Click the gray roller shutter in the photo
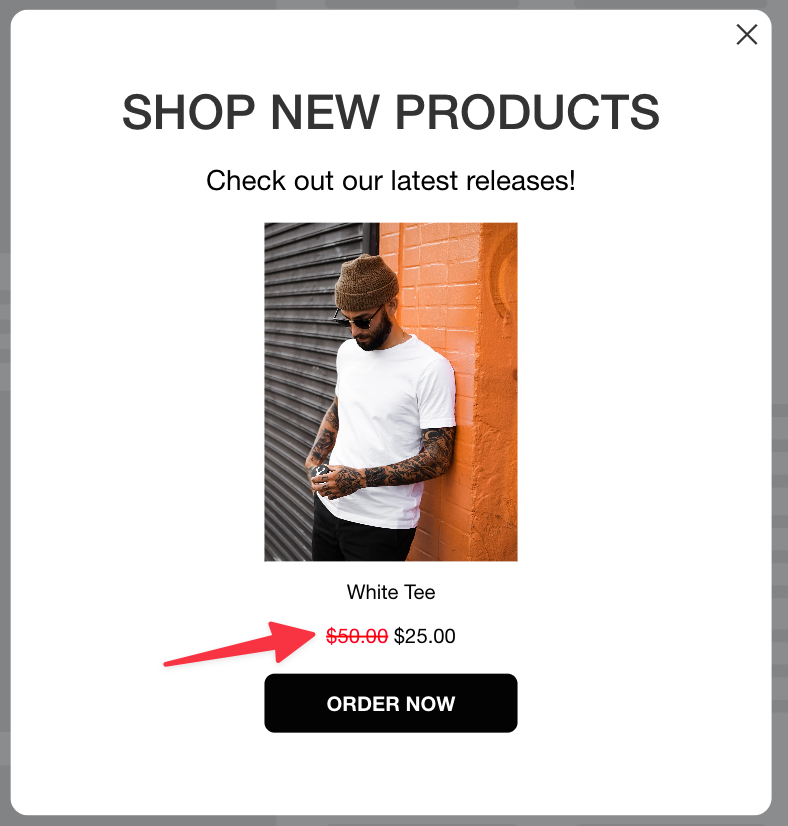 coord(300,369)
